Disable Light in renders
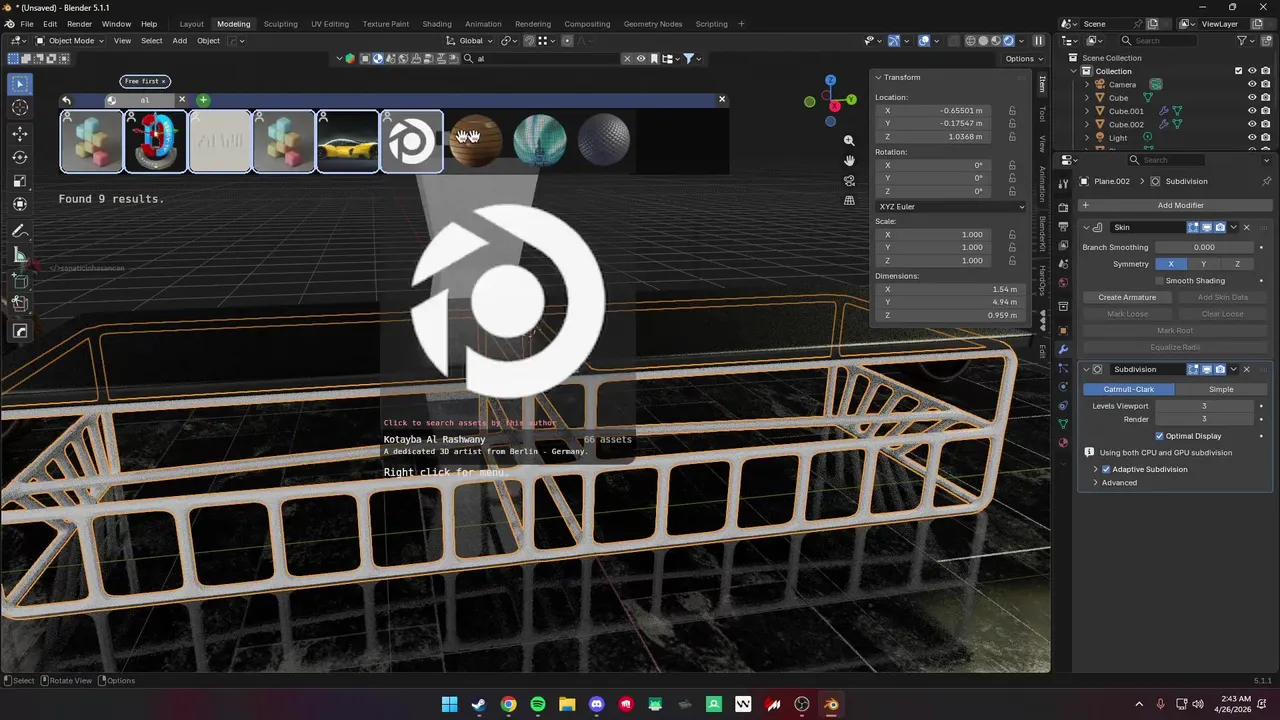Screen dimensions: 1280x720 click(1265, 138)
